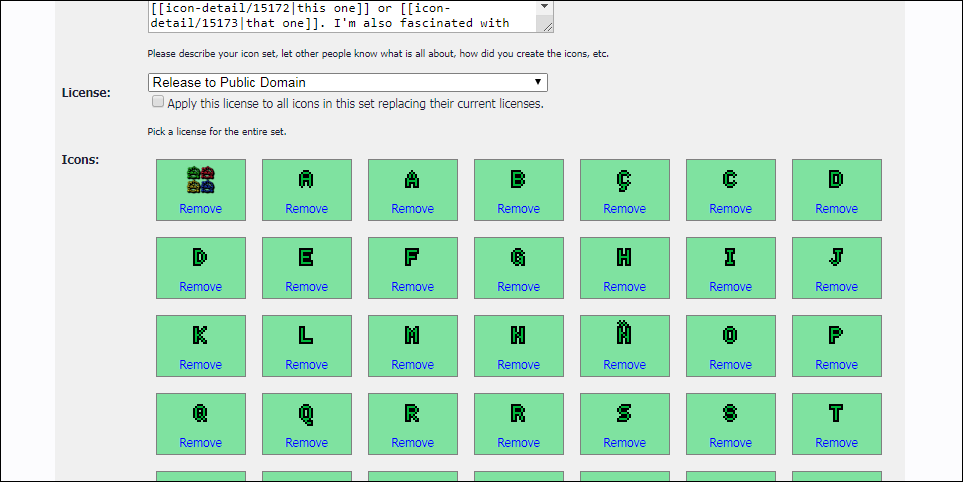Open the License dropdown
Image resolution: width=963 pixels, height=482 pixels.
click(347, 82)
